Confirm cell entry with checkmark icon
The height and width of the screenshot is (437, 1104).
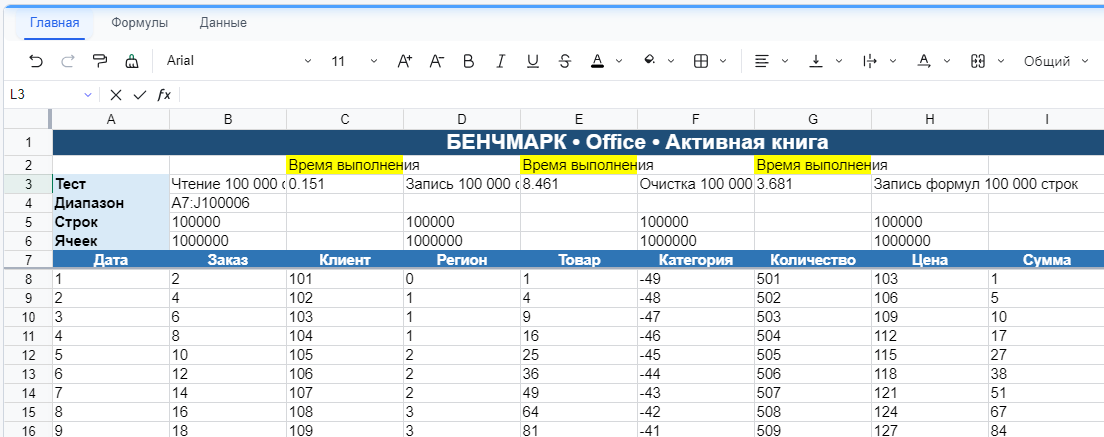[x=139, y=95]
